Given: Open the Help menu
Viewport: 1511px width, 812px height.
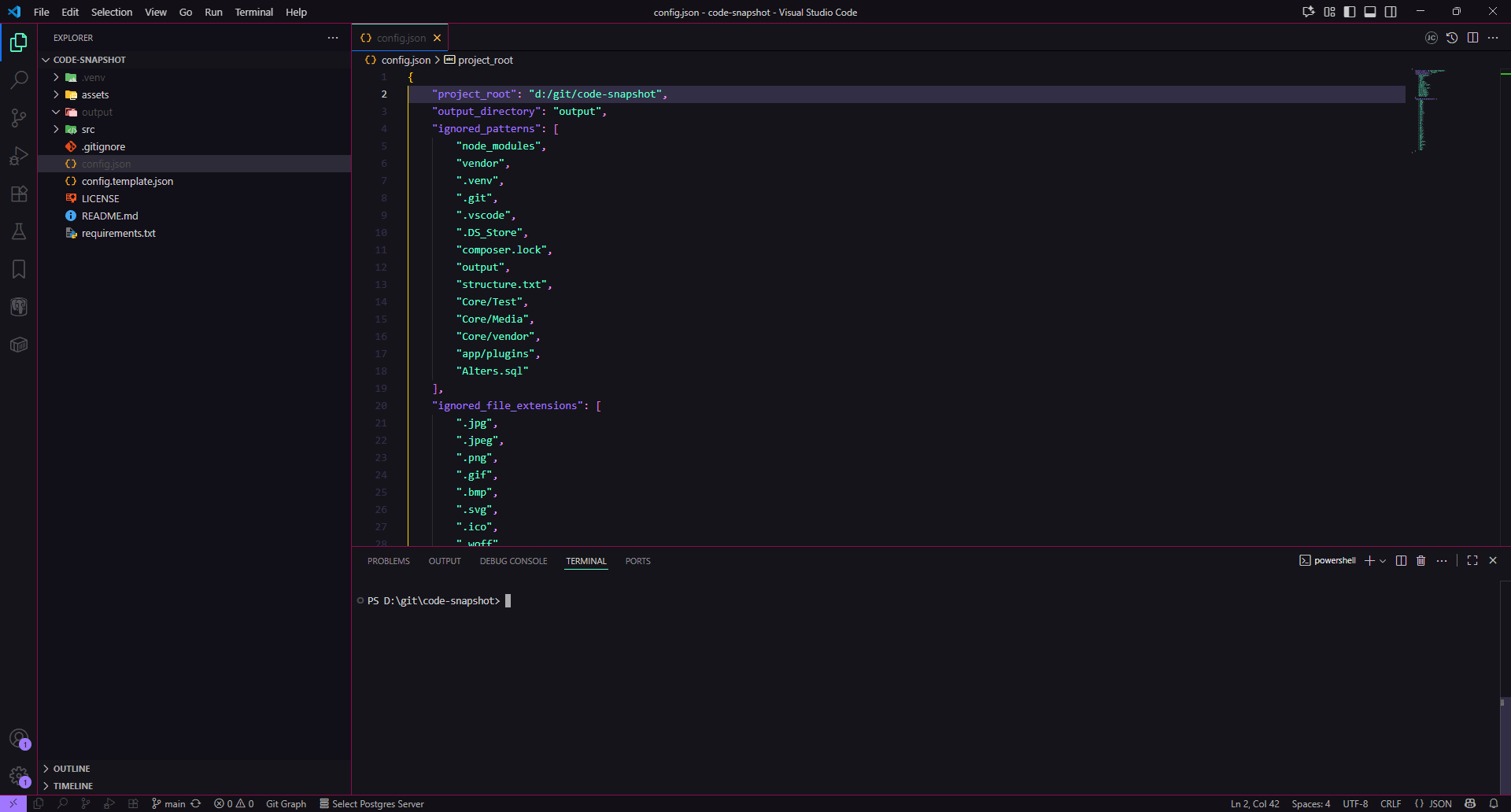Looking at the screenshot, I should (x=296, y=12).
